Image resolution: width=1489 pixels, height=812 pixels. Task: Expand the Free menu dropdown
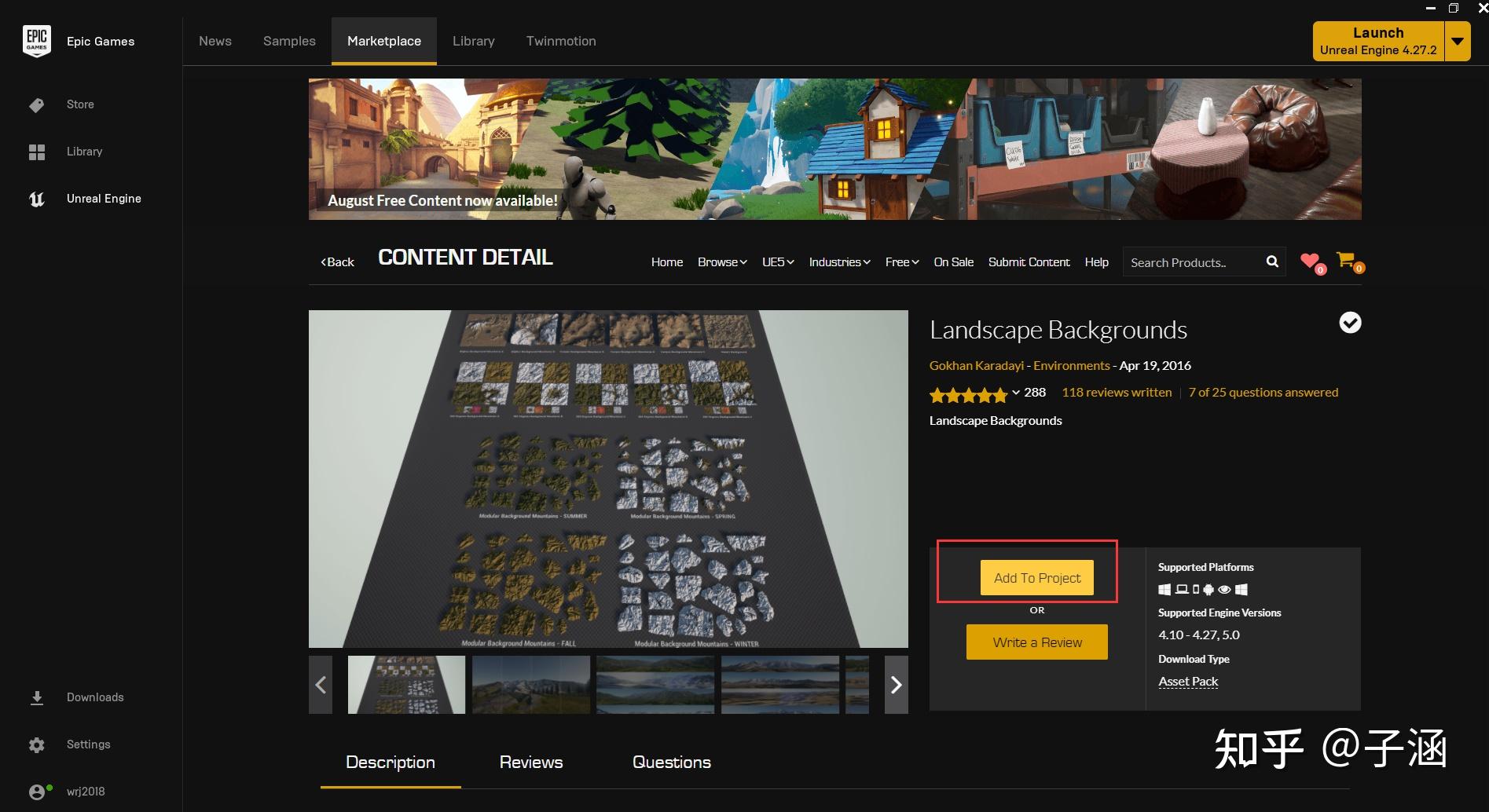click(902, 262)
